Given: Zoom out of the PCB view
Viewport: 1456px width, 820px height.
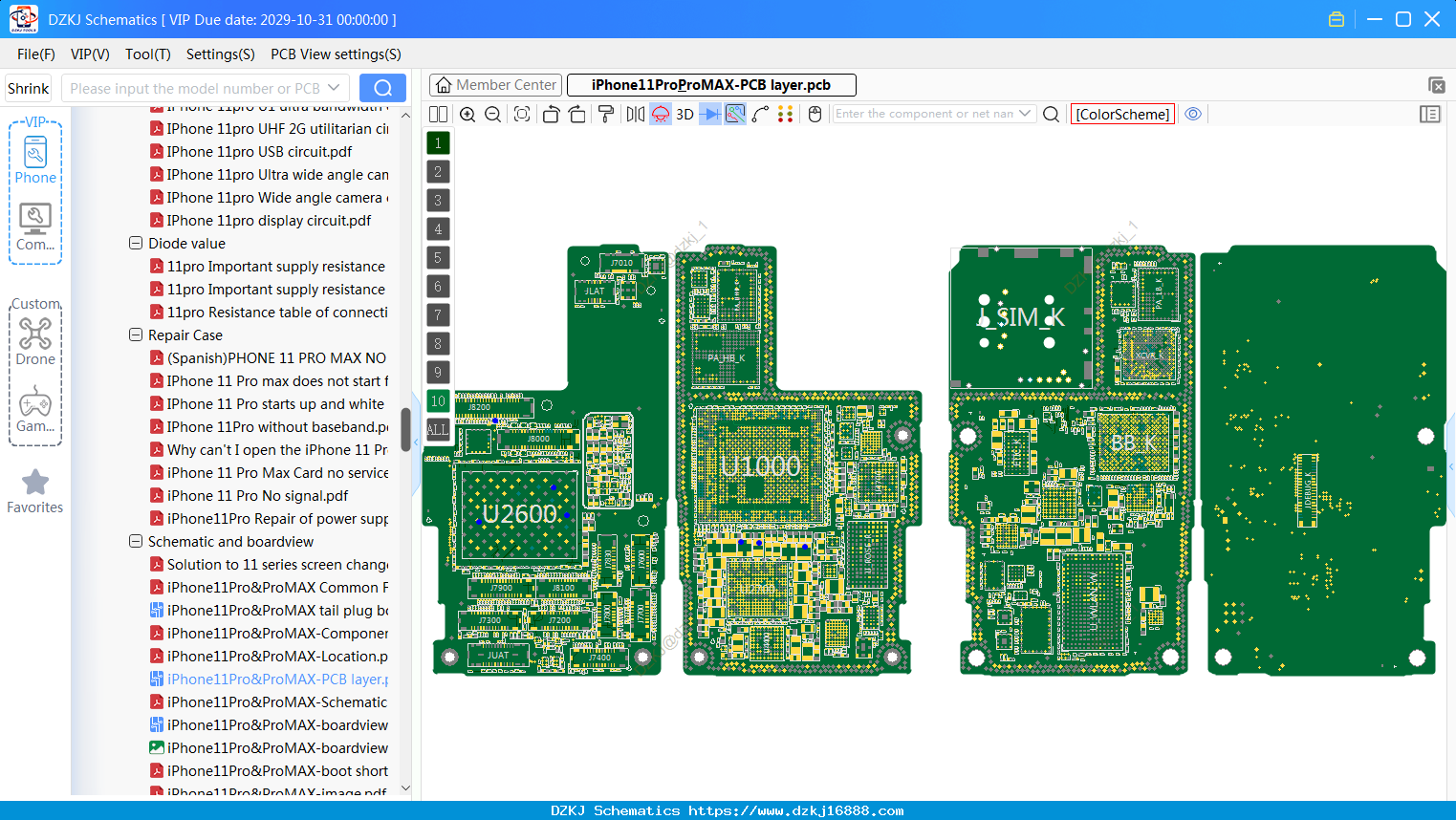Looking at the screenshot, I should (x=493, y=114).
